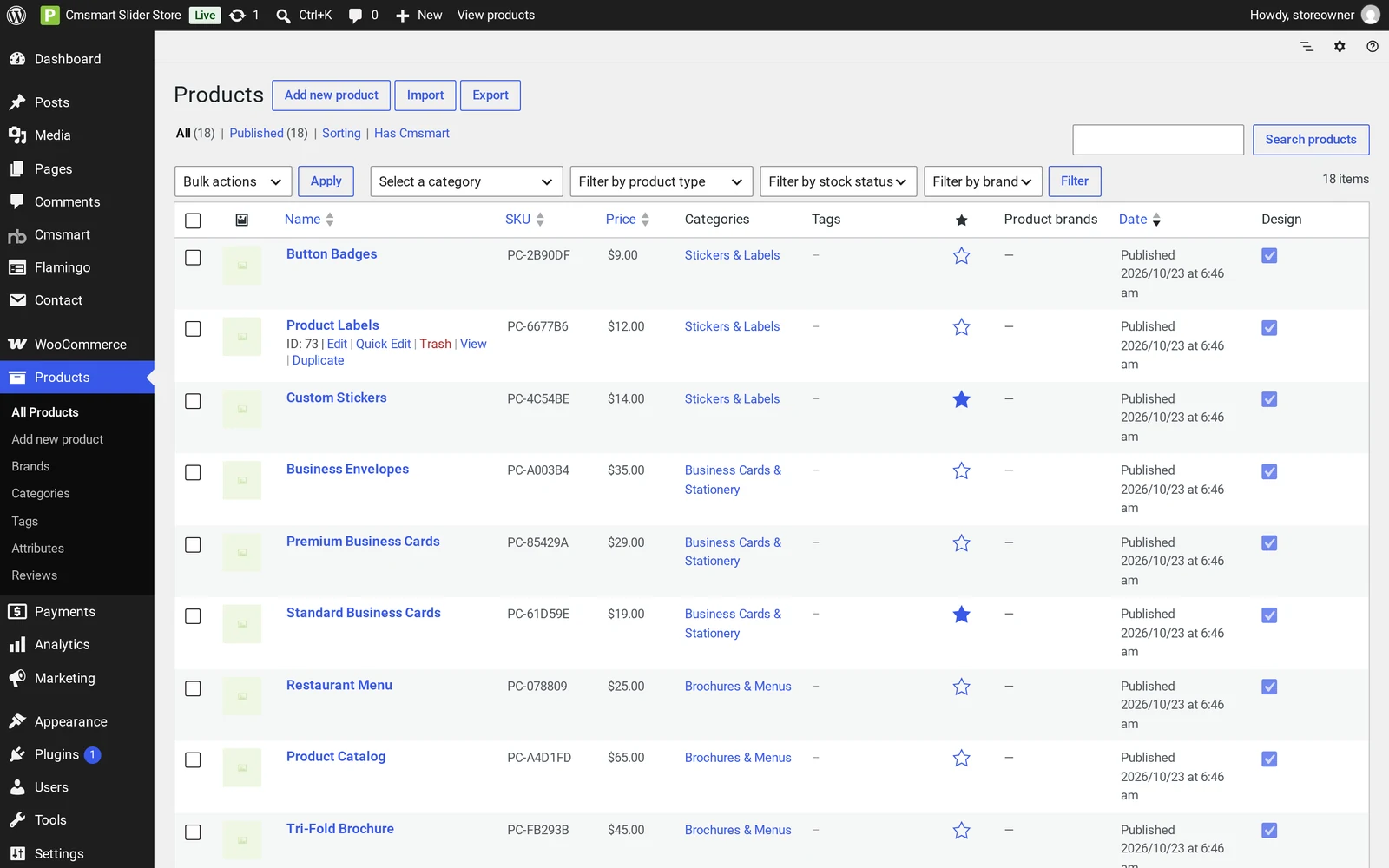Image resolution: width=1389 pixels, height=868 pixels.
Task: Click the Add new product button
Action: [331, 95]
